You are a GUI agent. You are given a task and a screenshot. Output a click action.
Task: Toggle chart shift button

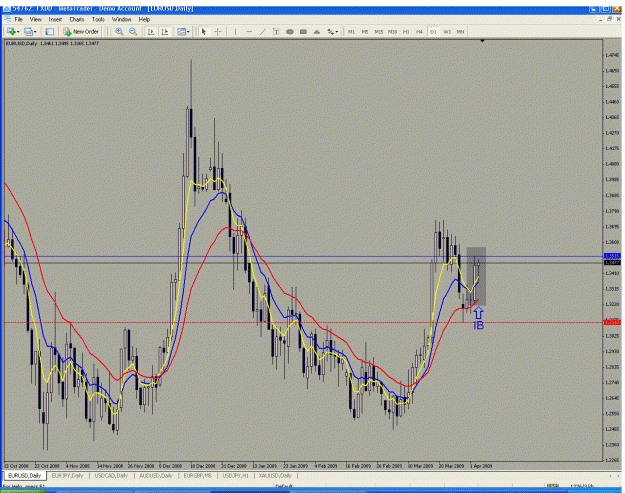click(165, 32)
